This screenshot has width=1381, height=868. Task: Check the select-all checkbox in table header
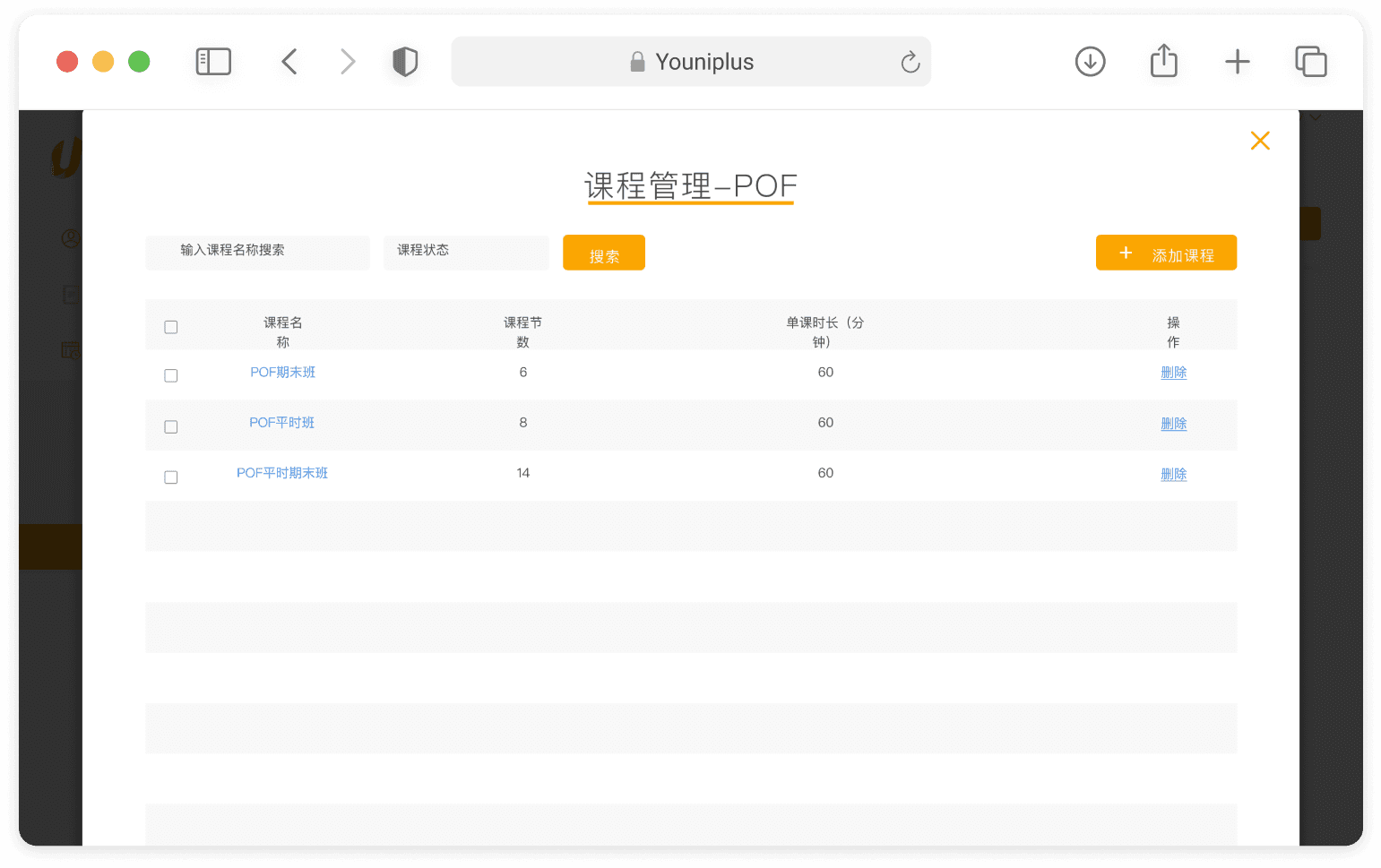click(x=171, y=327)
